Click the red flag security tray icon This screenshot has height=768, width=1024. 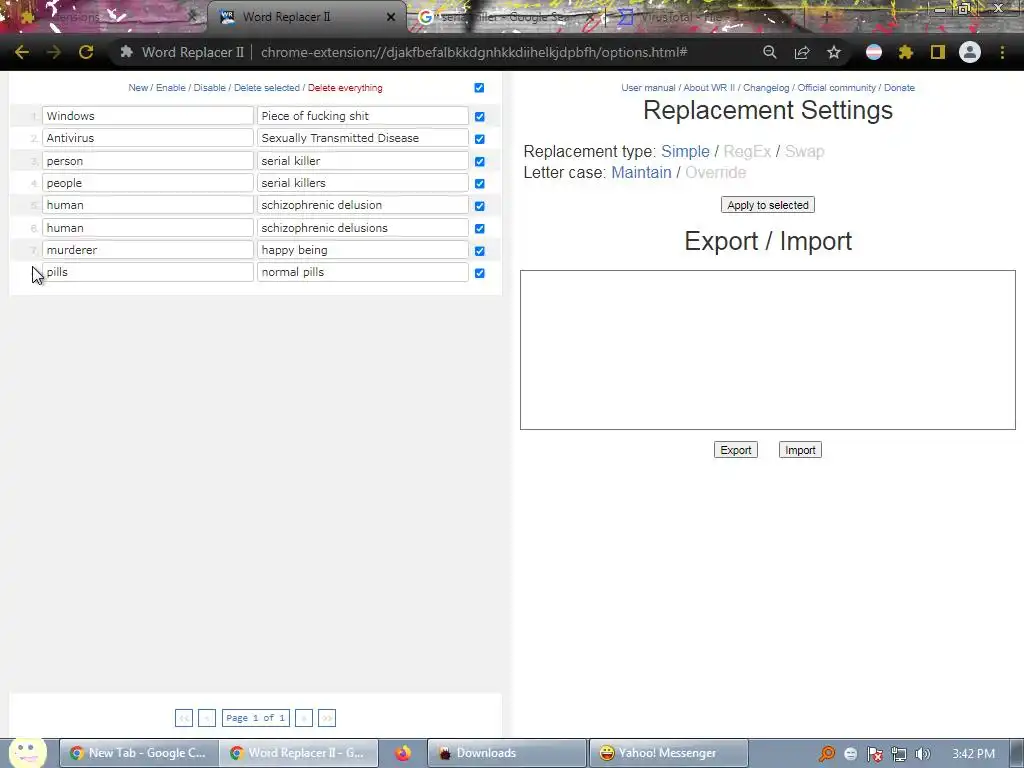pyautogui.click(x=875, y=754)
